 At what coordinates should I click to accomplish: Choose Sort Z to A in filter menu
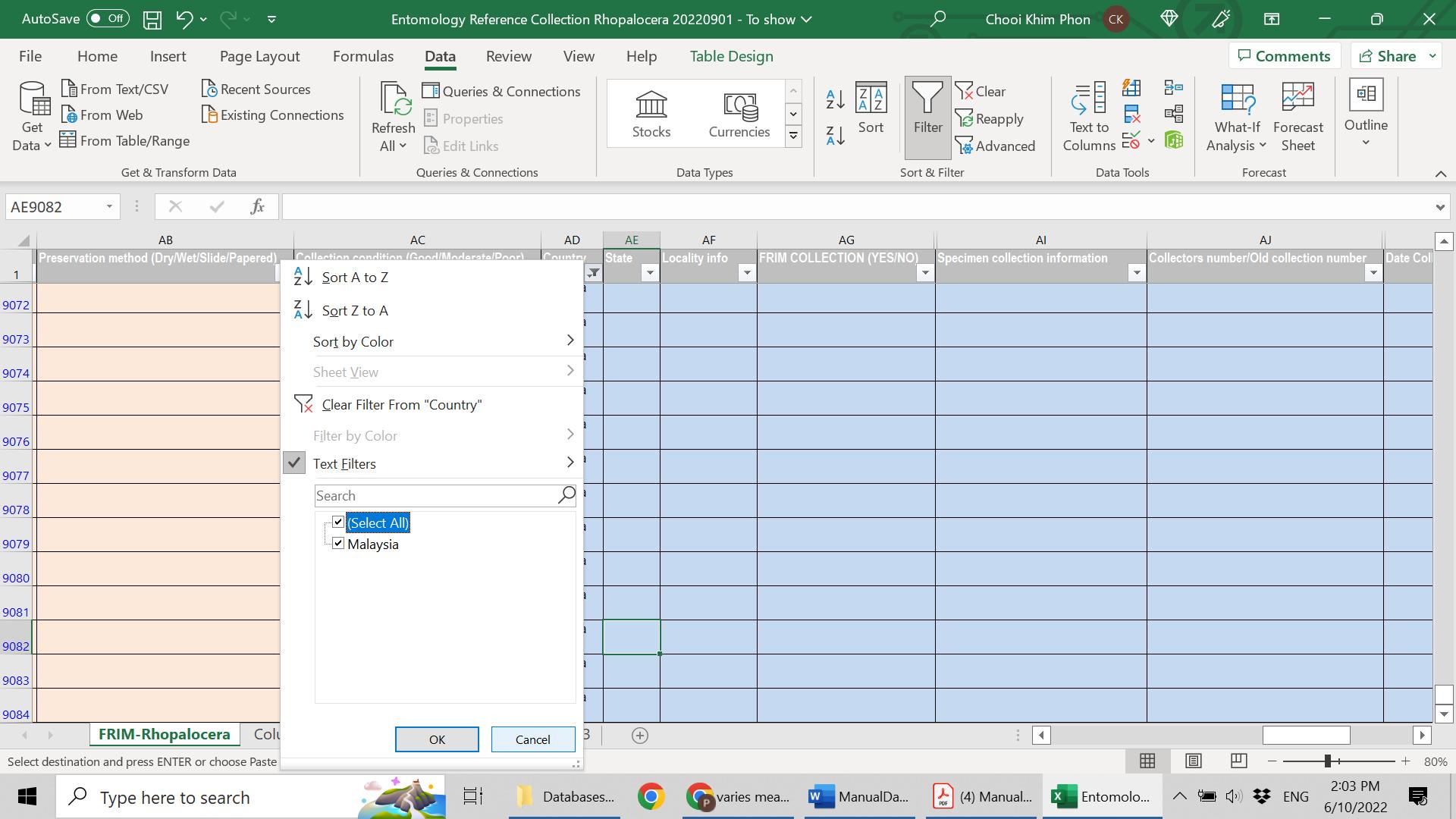click(x=431, y=310)
